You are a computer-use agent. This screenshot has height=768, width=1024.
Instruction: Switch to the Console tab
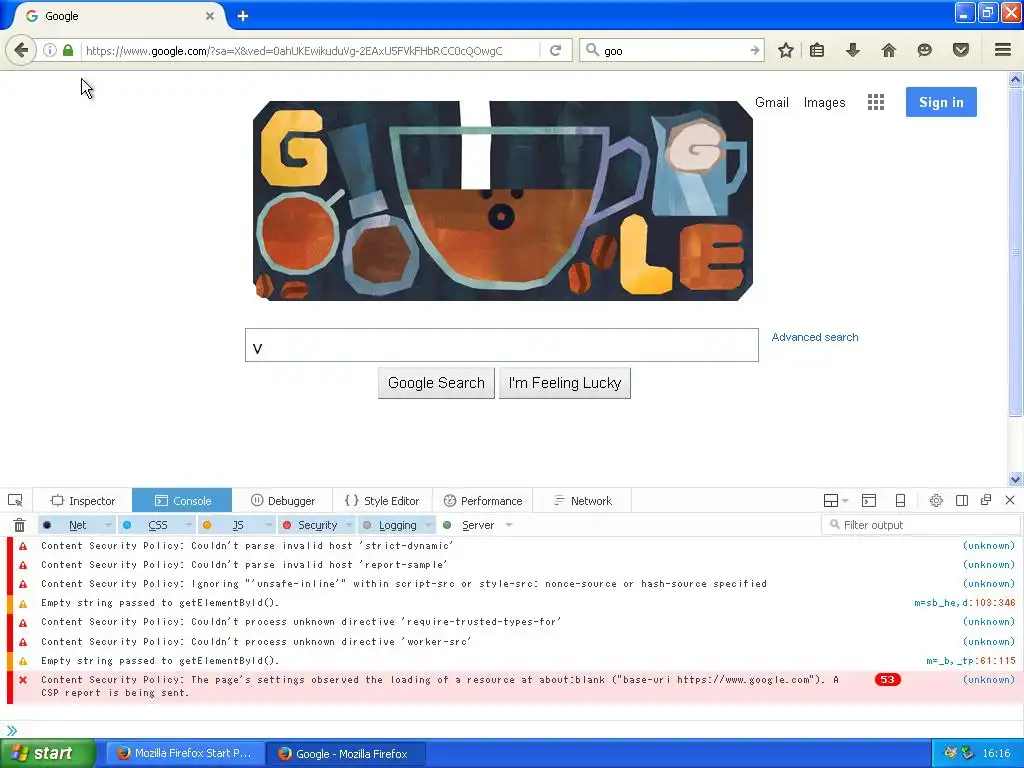point(182,501)
